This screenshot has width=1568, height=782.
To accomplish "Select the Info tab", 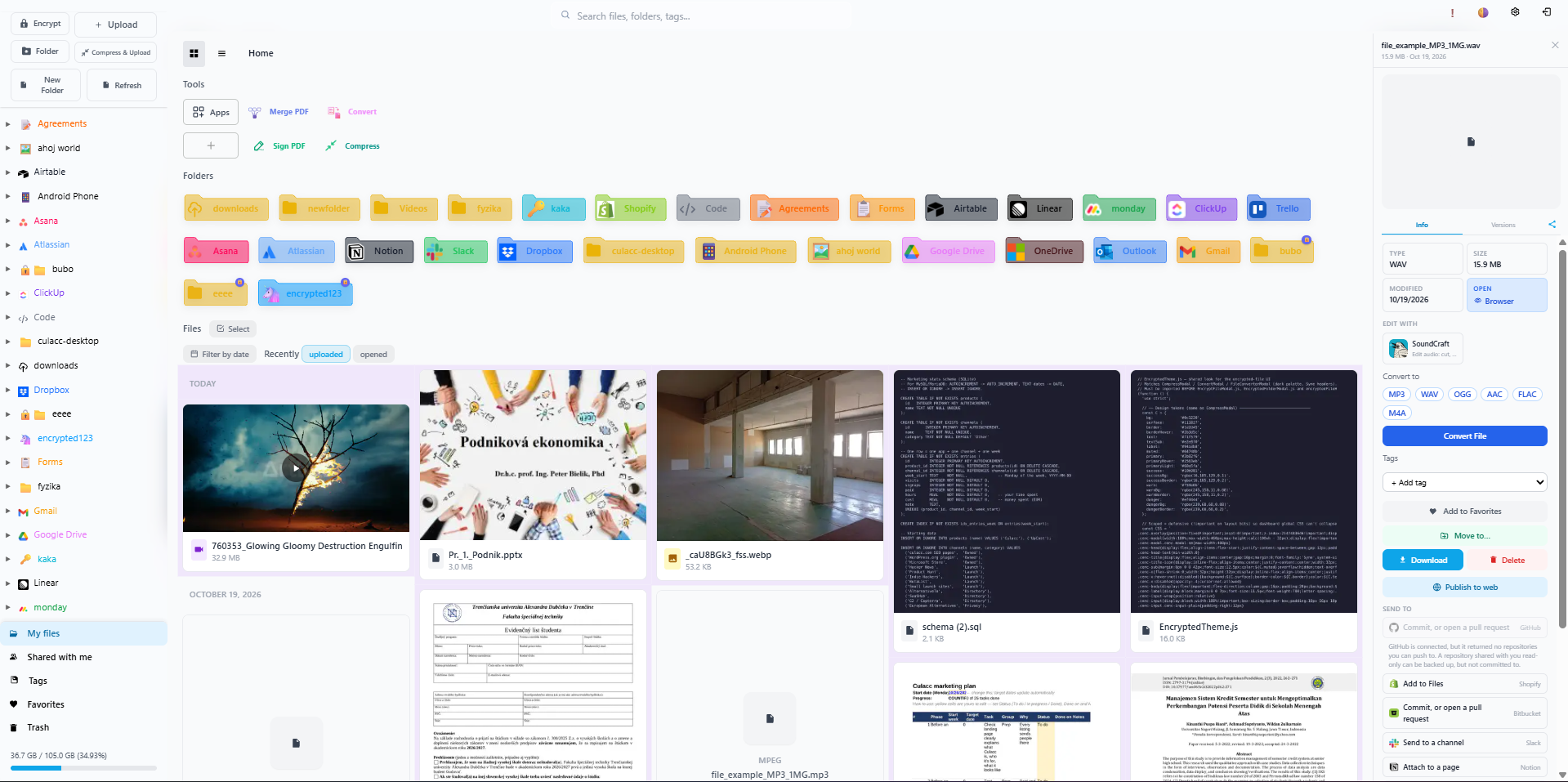I will (x=1422, y=226).
